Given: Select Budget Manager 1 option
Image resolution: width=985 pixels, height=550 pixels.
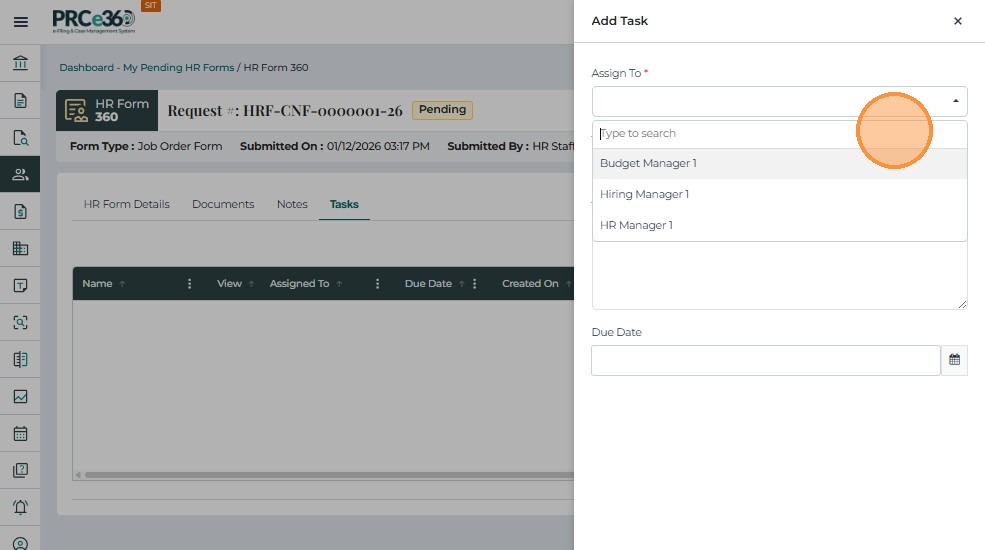Looking at the screenshot, I should click(x=780, y=163).
